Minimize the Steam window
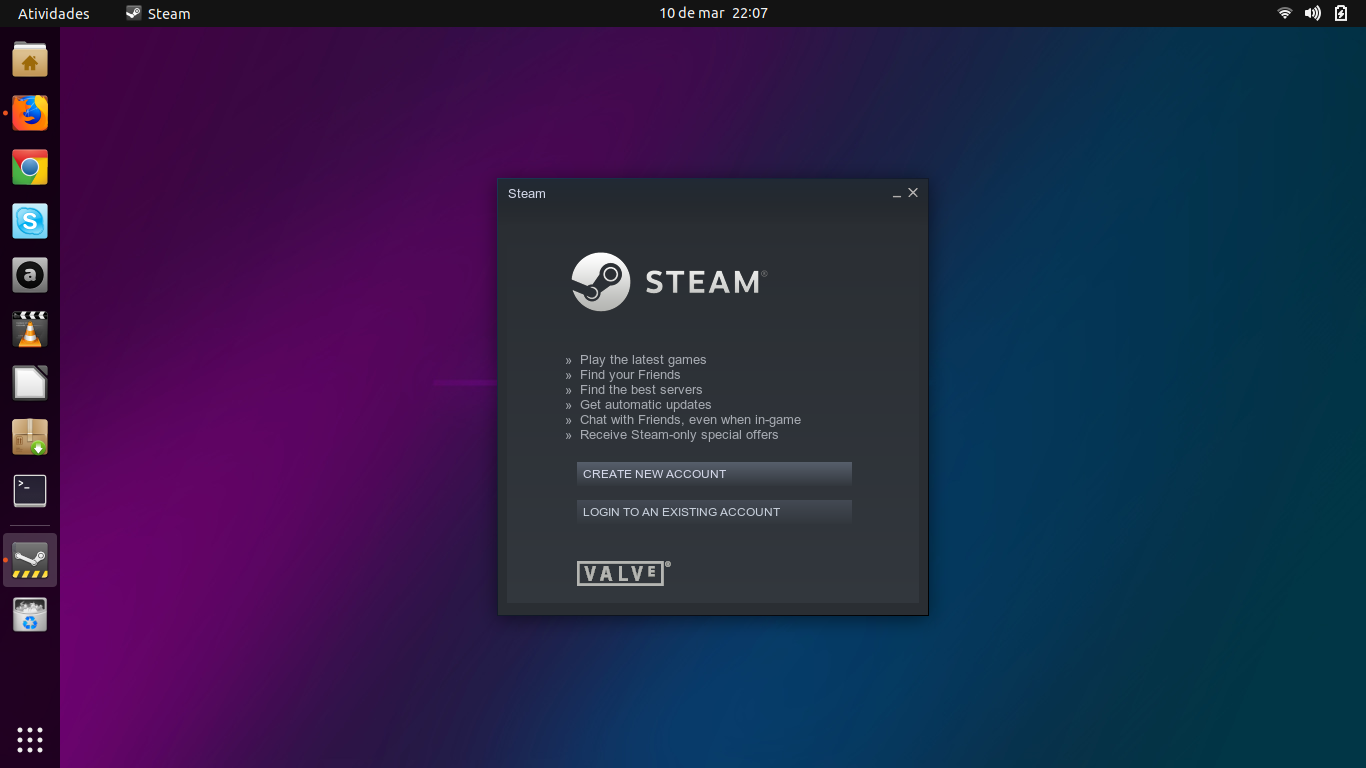This screenshot has height=768, width=1366. (x=897, y=194)
